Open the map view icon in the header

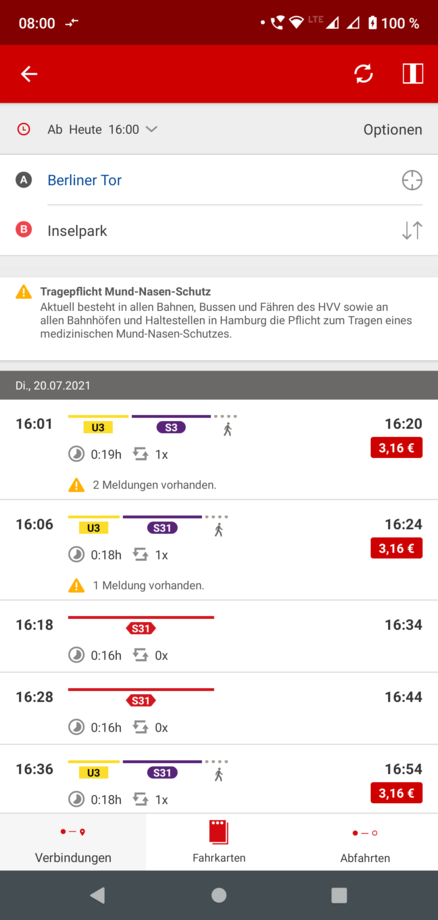(413, 74)
